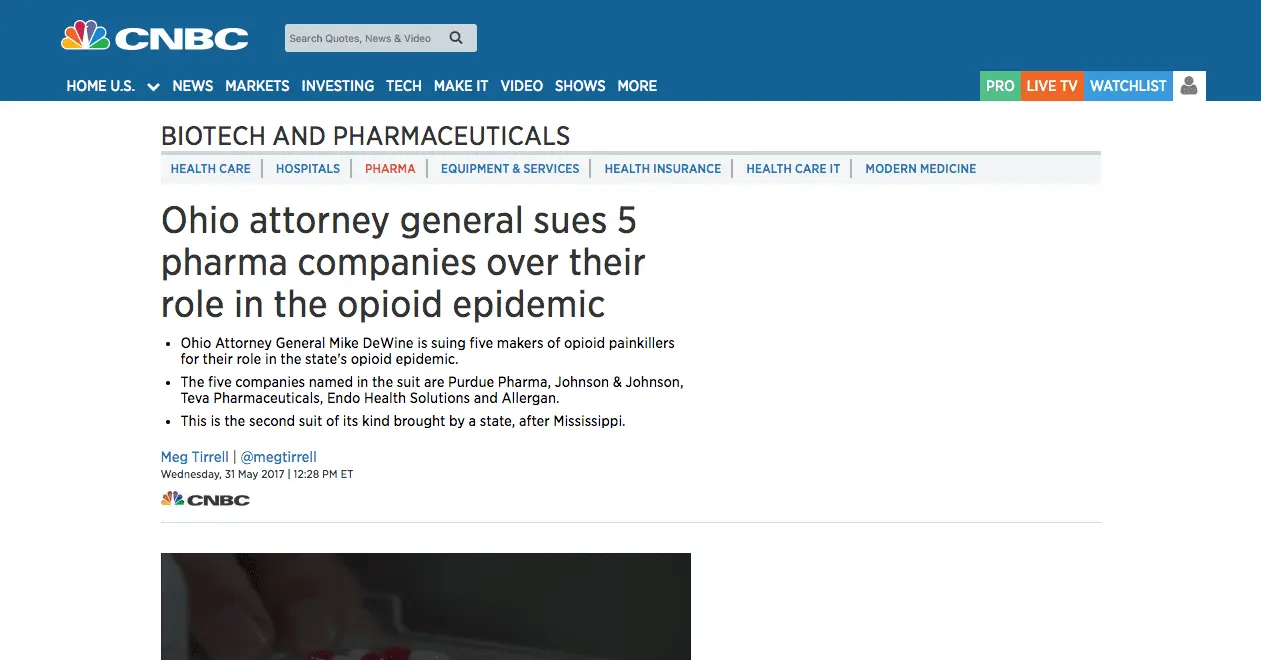Screen dimensions: 1261x660
Task: Play the article video thumbnail
Action: pyautogui.click(x=426, y=606)
